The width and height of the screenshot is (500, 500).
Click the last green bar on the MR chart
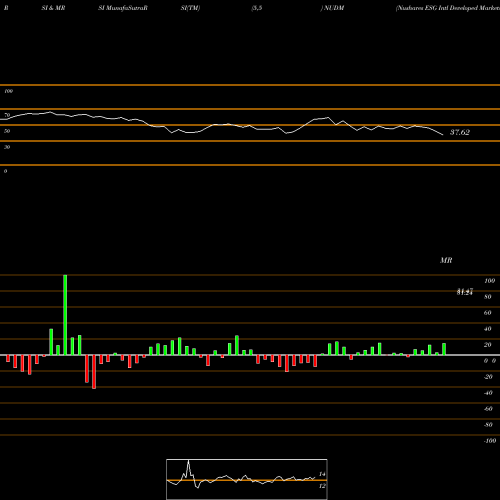click(444, 349)
